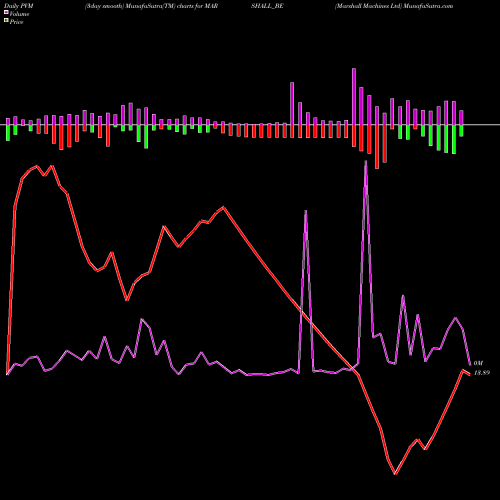
Task: Click the 'Daily PVM' title text
Action: click(x=19, y=6)
